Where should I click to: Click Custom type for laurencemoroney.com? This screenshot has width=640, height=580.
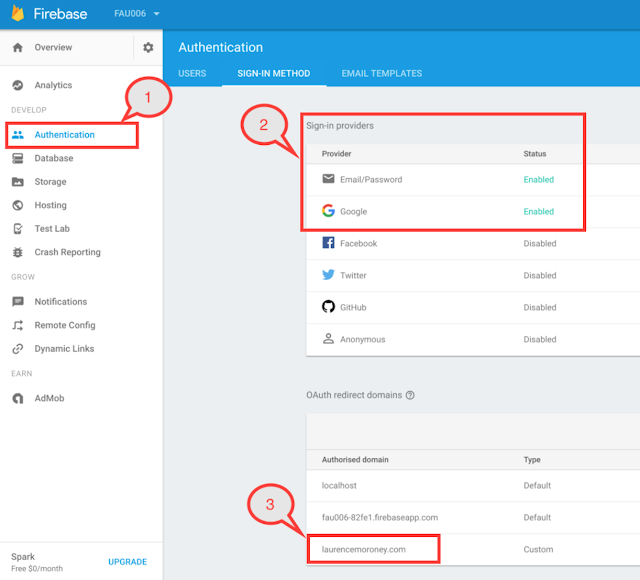click(x=538, y=549)
